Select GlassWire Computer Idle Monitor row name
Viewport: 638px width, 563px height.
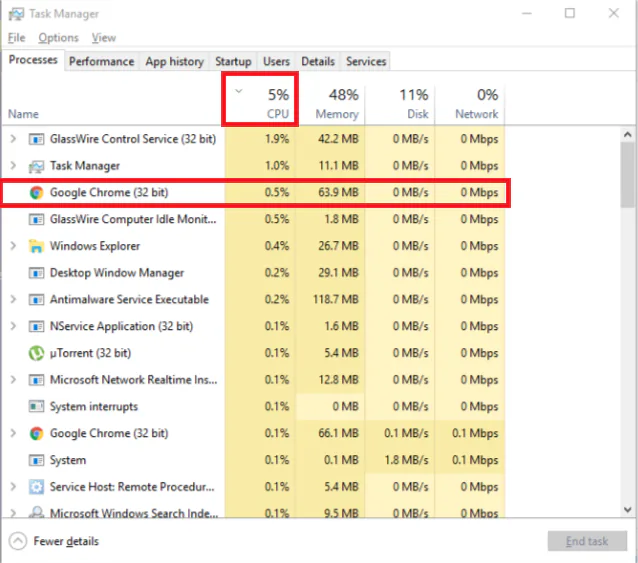[x=133, y=219]
